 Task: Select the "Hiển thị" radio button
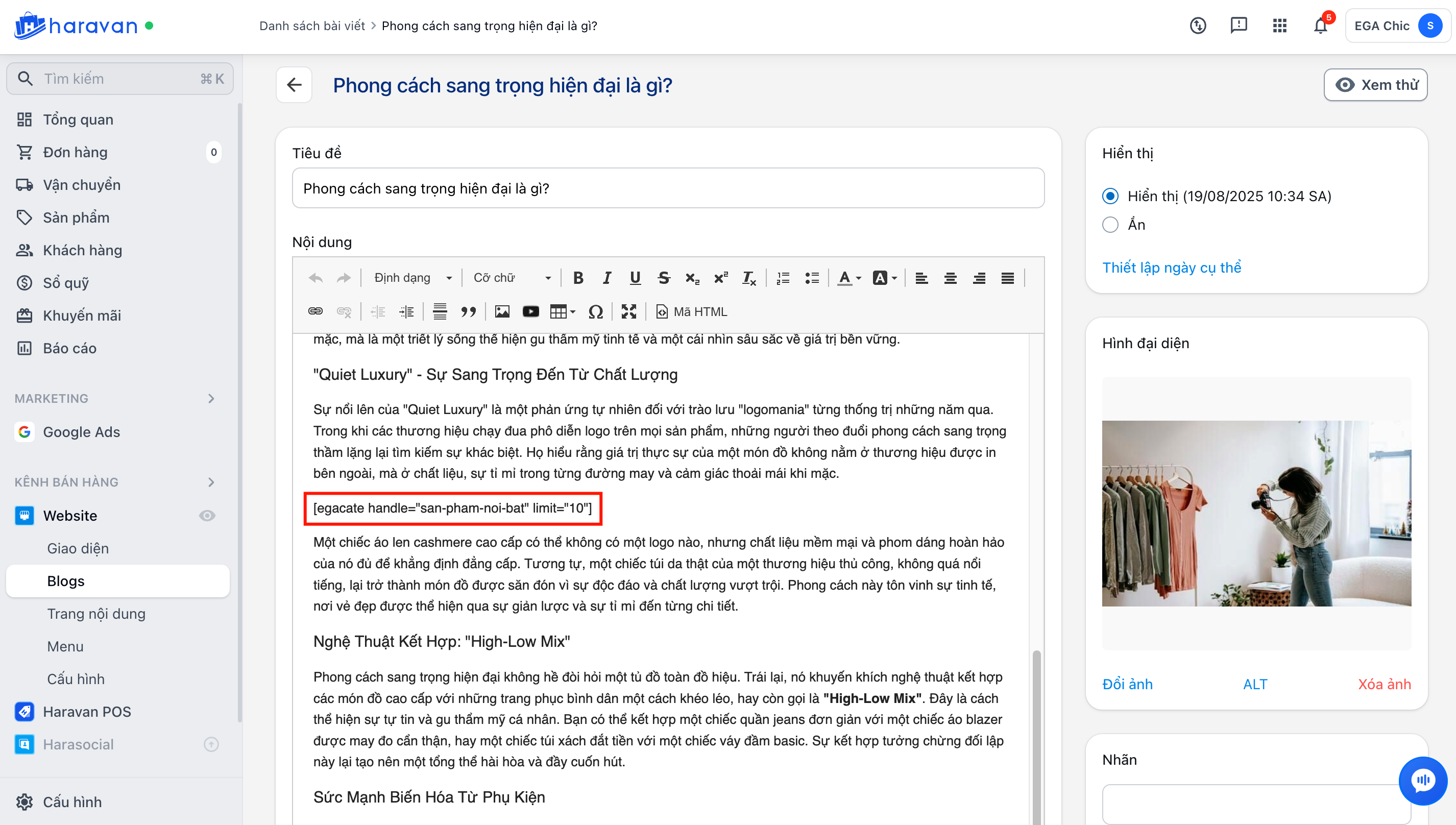[x=1110, y=196]
